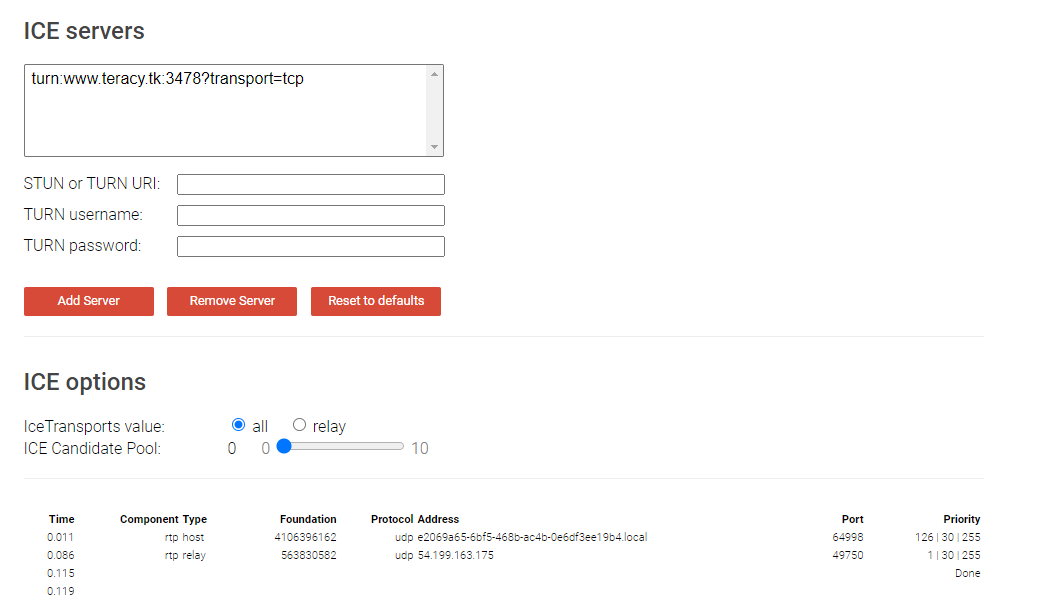
Task: Click port value 49750
Action: (x=848, y=555)
